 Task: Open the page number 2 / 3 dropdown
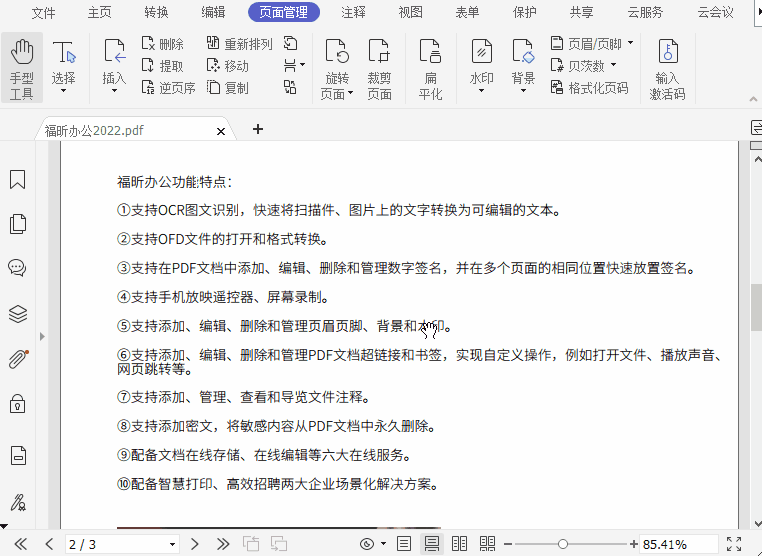click(172, 544)
